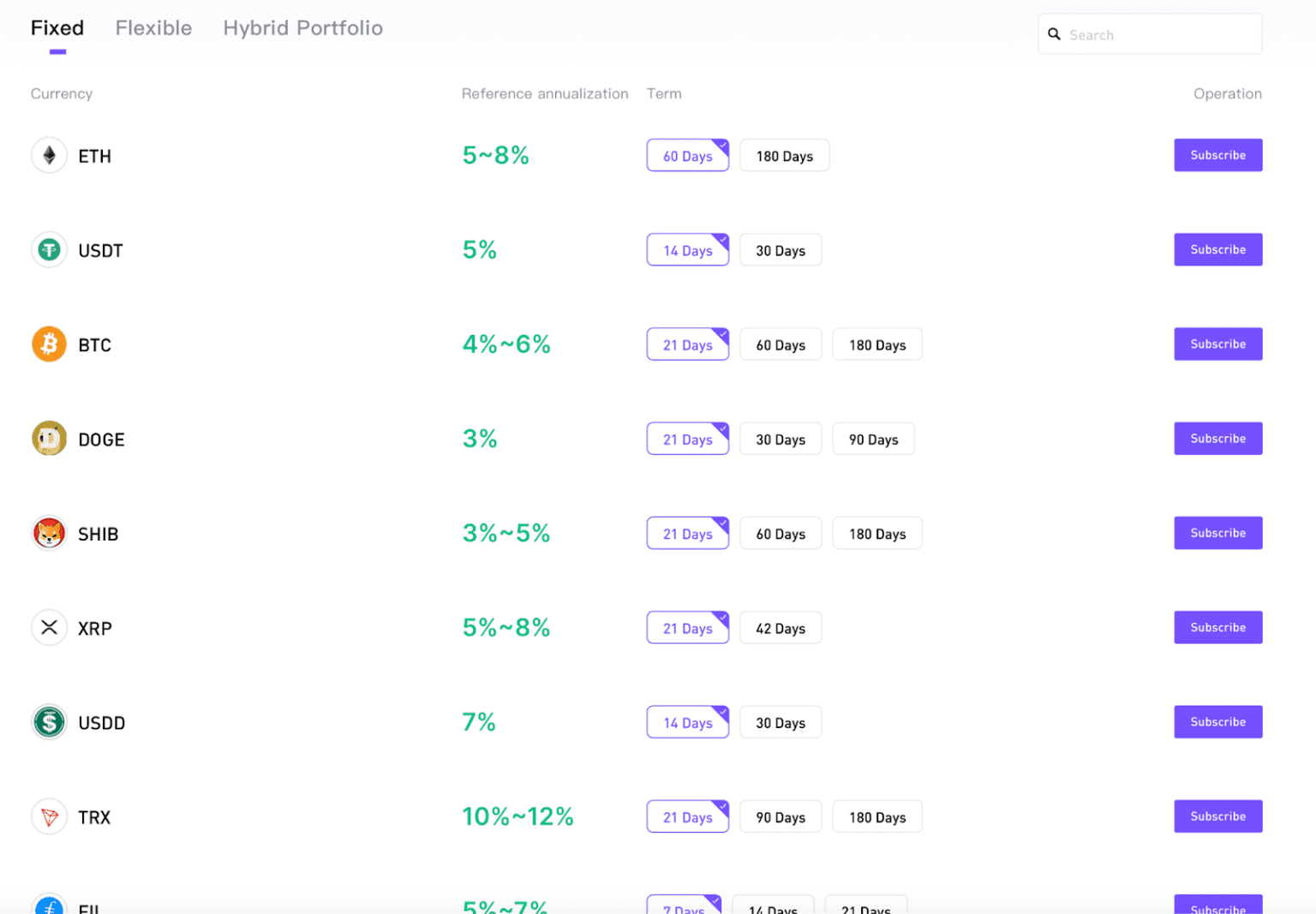
Task: Select the 60 Days term for BTC
Action: coord(781,343)
